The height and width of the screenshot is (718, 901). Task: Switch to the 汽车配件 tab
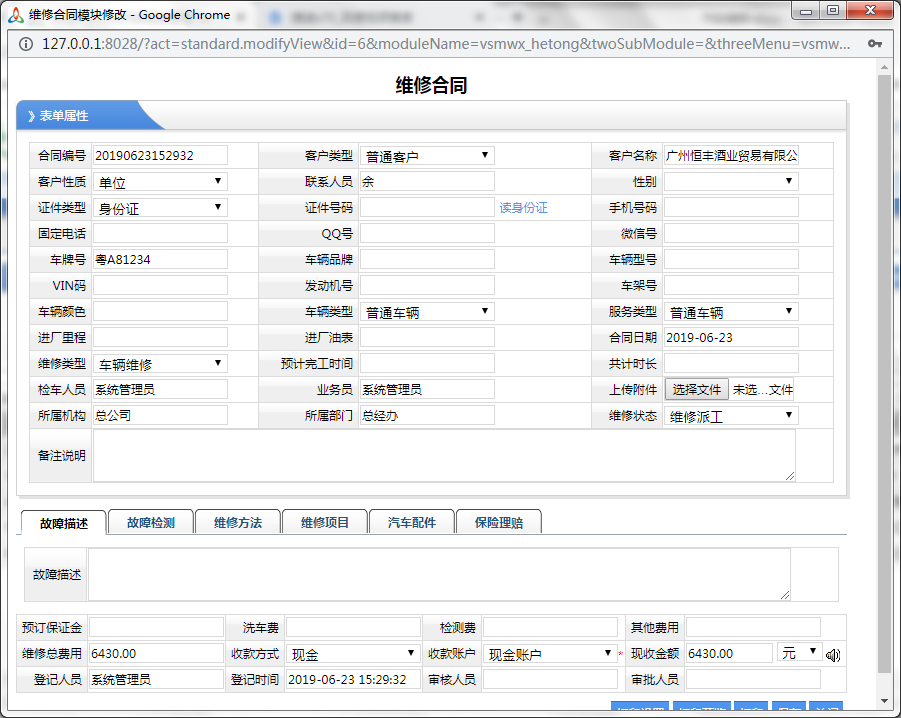(x=411, y=523)
